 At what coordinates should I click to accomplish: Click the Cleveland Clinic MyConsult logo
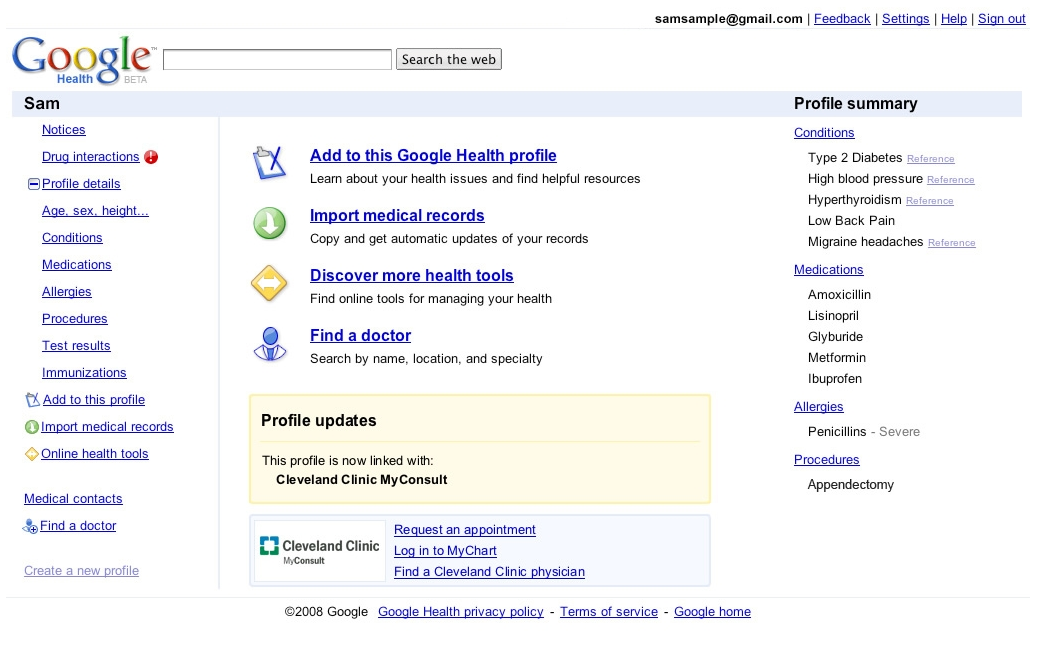click(x=320, y=551)
